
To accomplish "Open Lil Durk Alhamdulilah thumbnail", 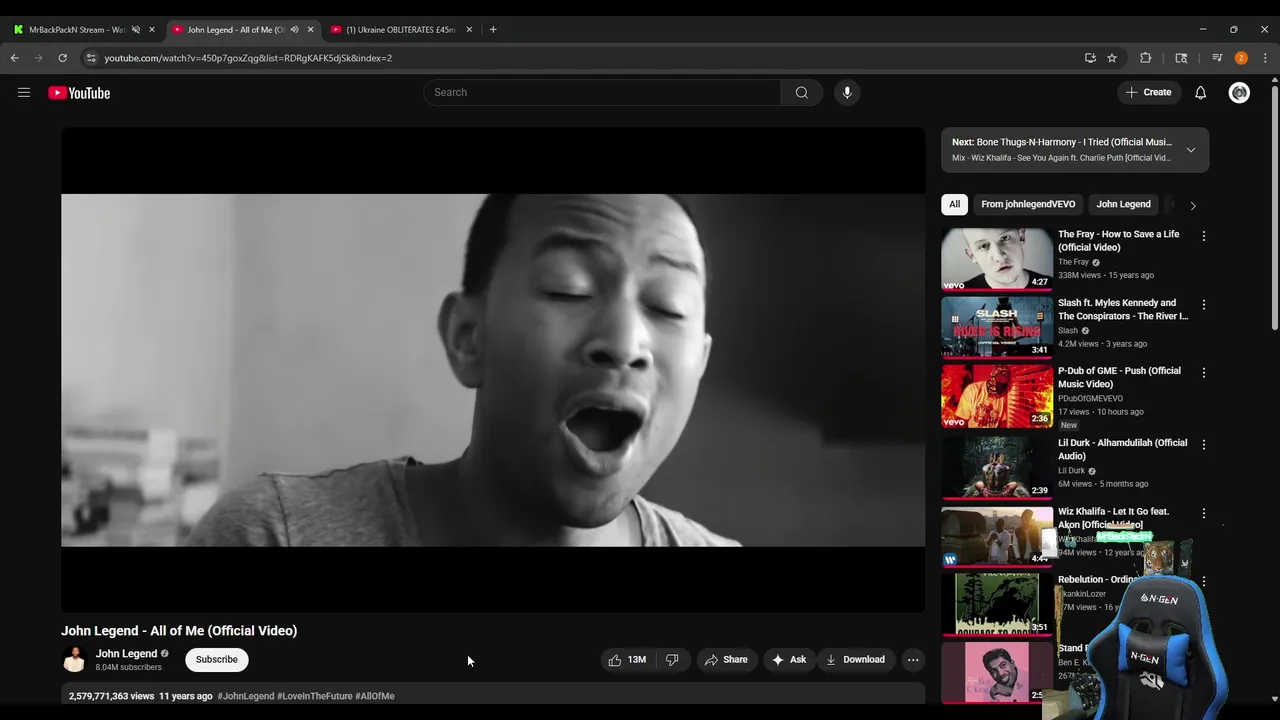I will pyautogui.click(x=997, y=467).
